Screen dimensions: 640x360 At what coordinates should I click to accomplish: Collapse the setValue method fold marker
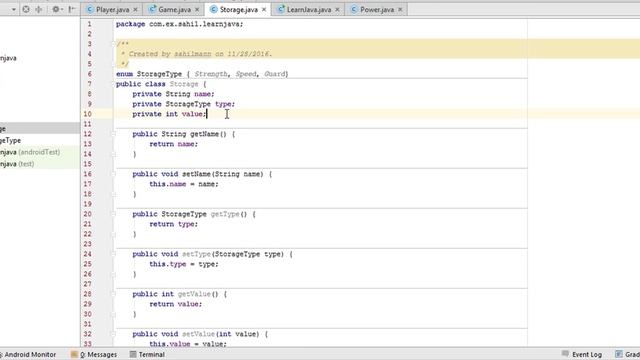coord(114,334)
